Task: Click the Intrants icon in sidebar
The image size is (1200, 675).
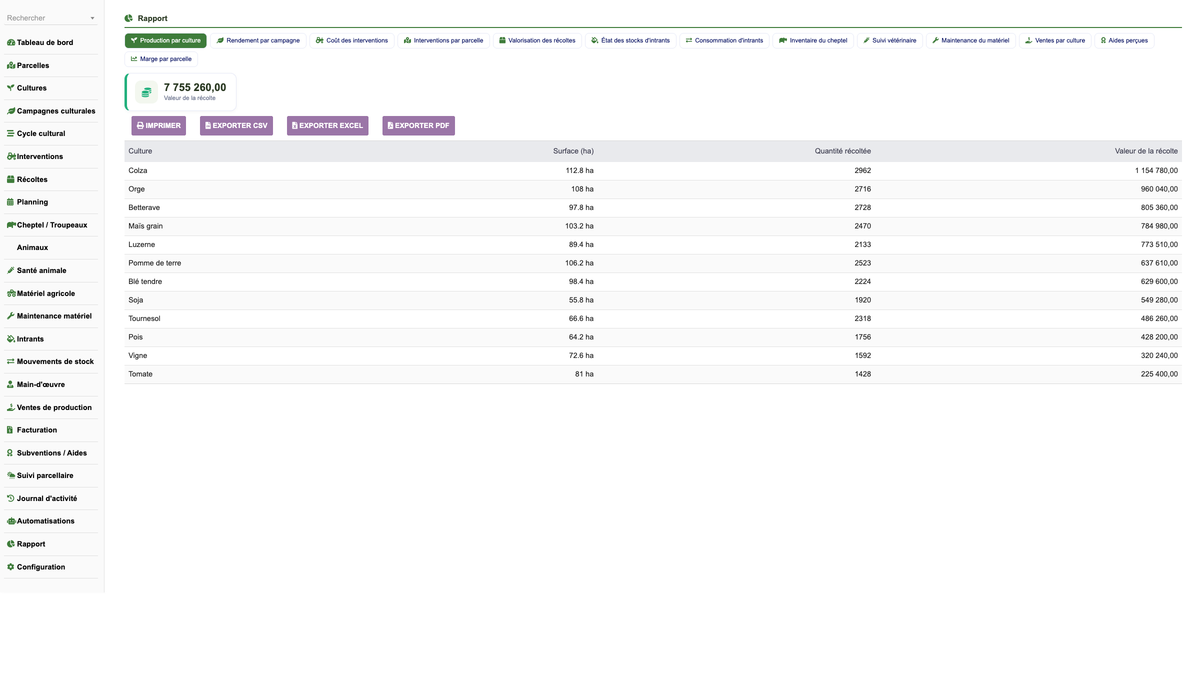Action: [11, 339]
